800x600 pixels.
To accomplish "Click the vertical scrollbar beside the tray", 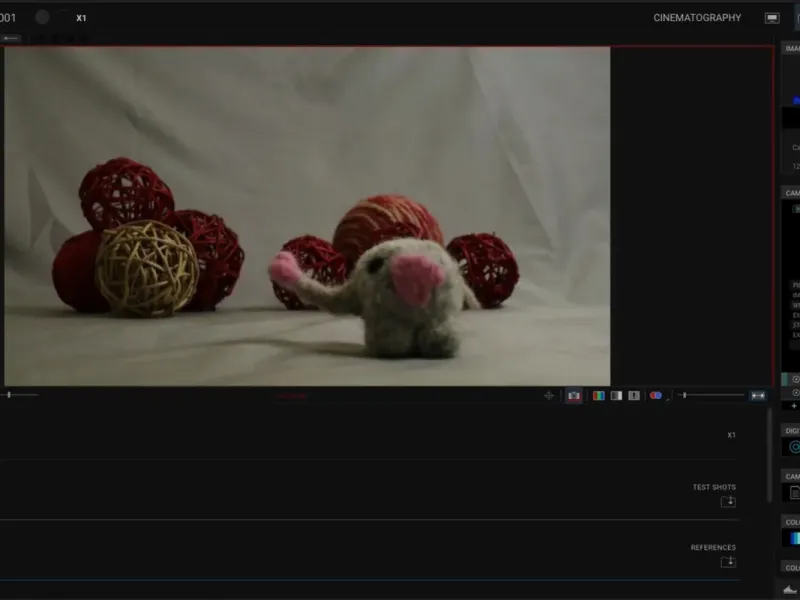I will coord(769,456).
